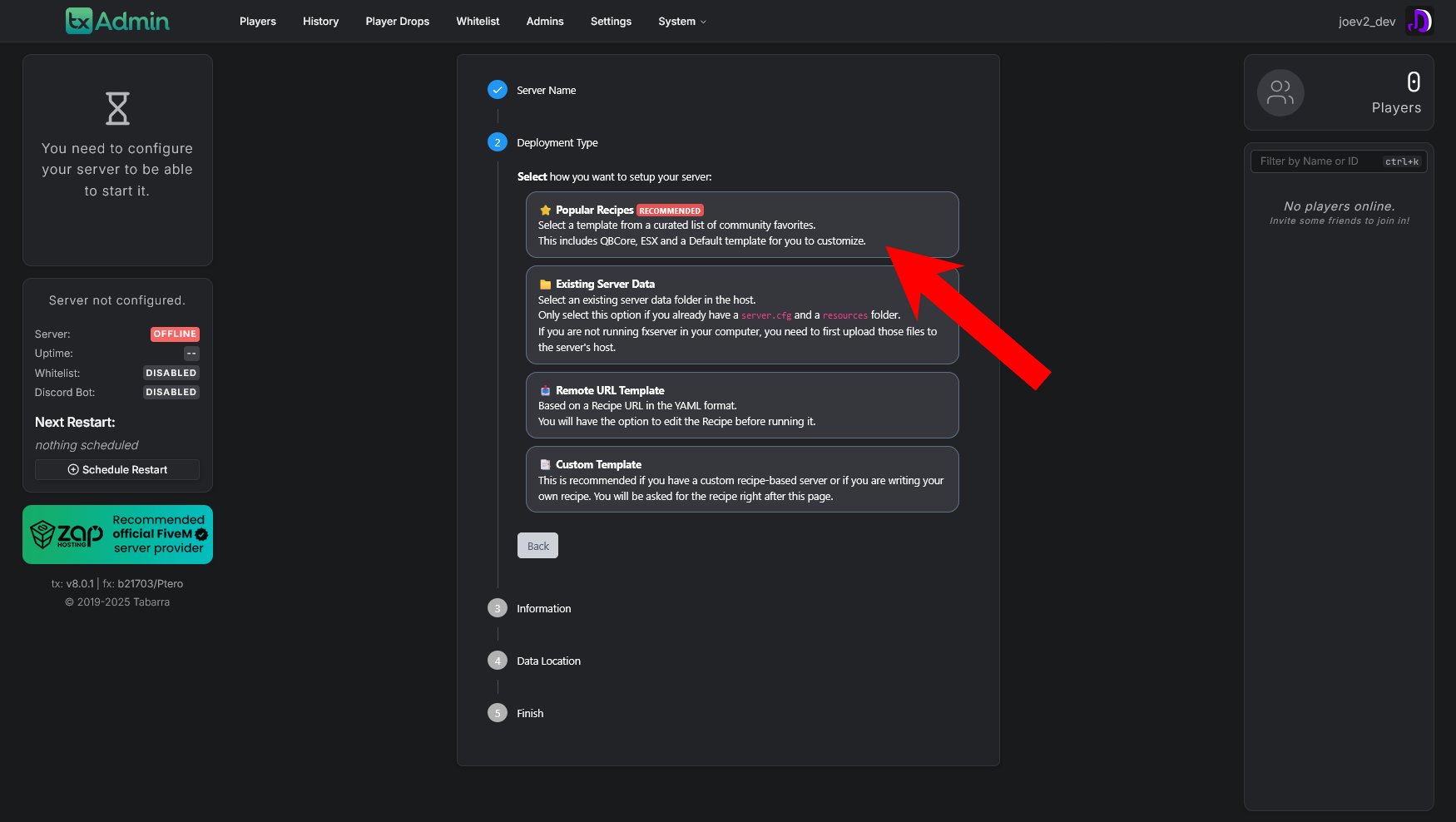Click the joev2_dev username
Image resolution: width=1456 pixels, height=822 pixels.
[1367, 22]
